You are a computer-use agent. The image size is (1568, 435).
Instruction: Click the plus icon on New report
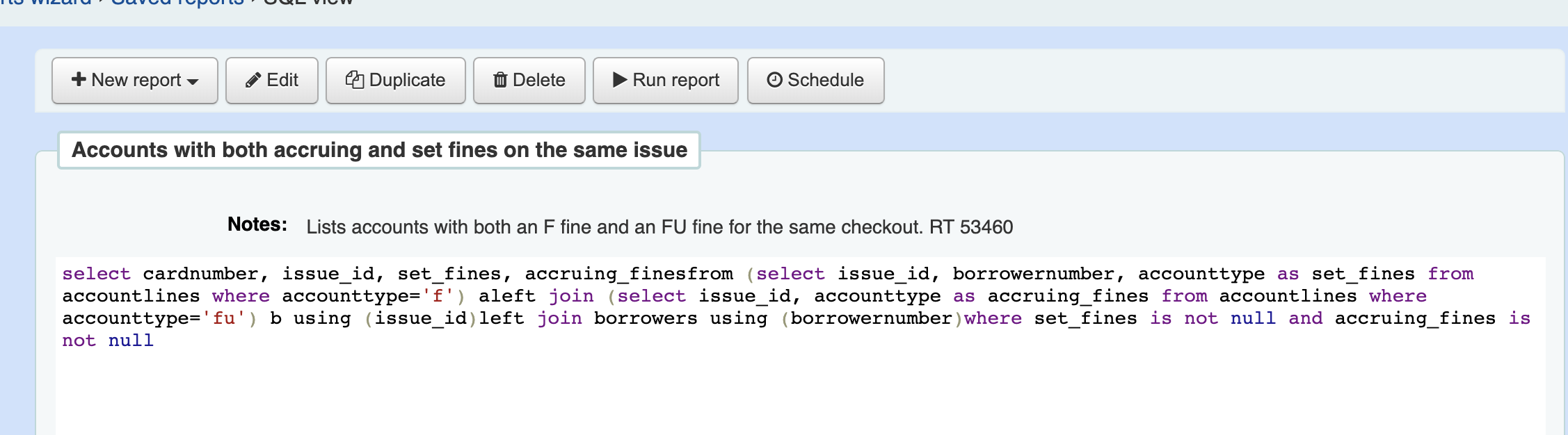click(x=79, y=80)
